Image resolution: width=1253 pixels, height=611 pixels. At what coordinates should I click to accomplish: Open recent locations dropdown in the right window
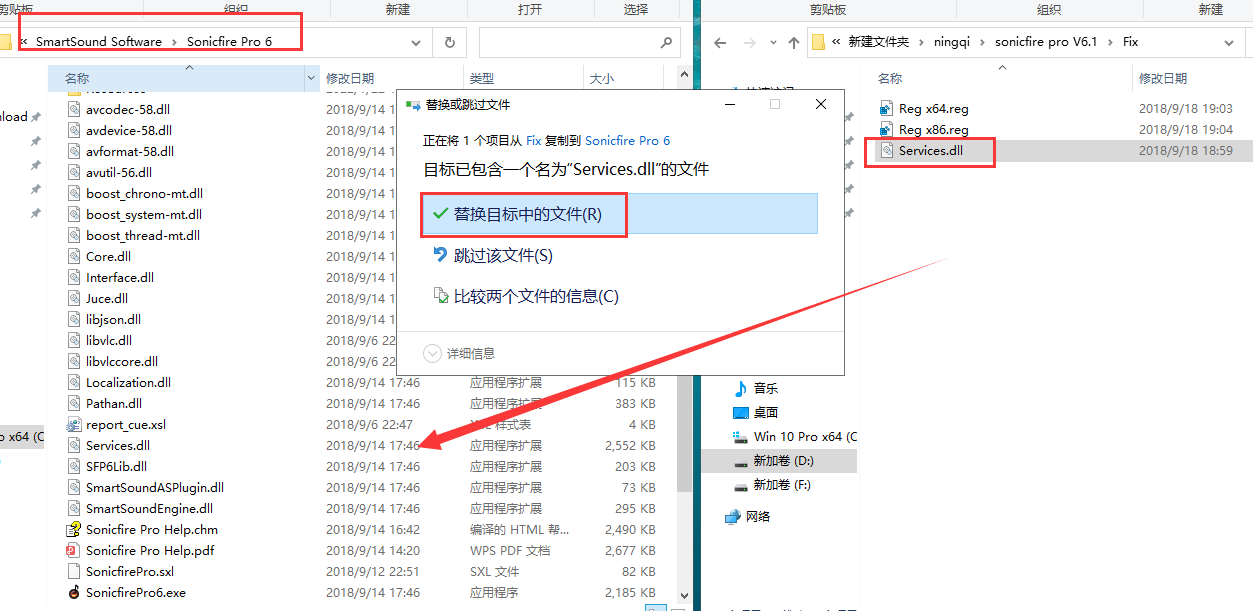(774, 43)
